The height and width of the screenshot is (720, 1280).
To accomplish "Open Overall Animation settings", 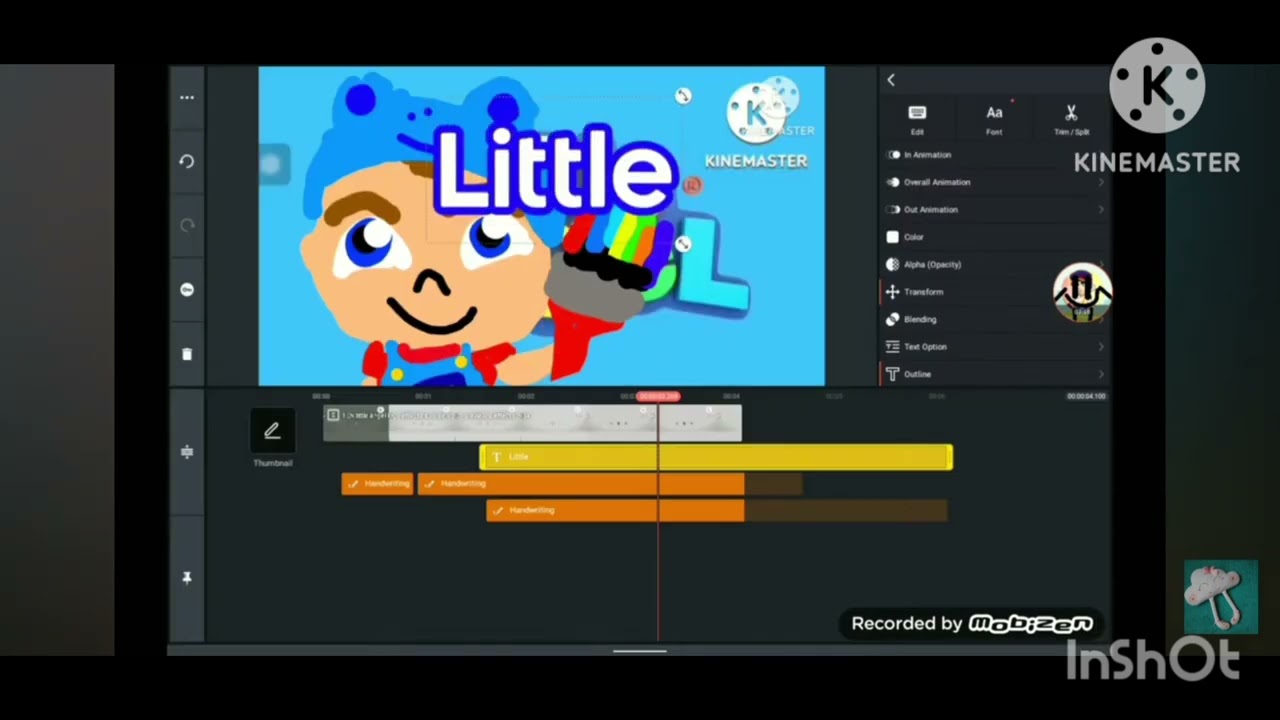I will pos(994,182).
